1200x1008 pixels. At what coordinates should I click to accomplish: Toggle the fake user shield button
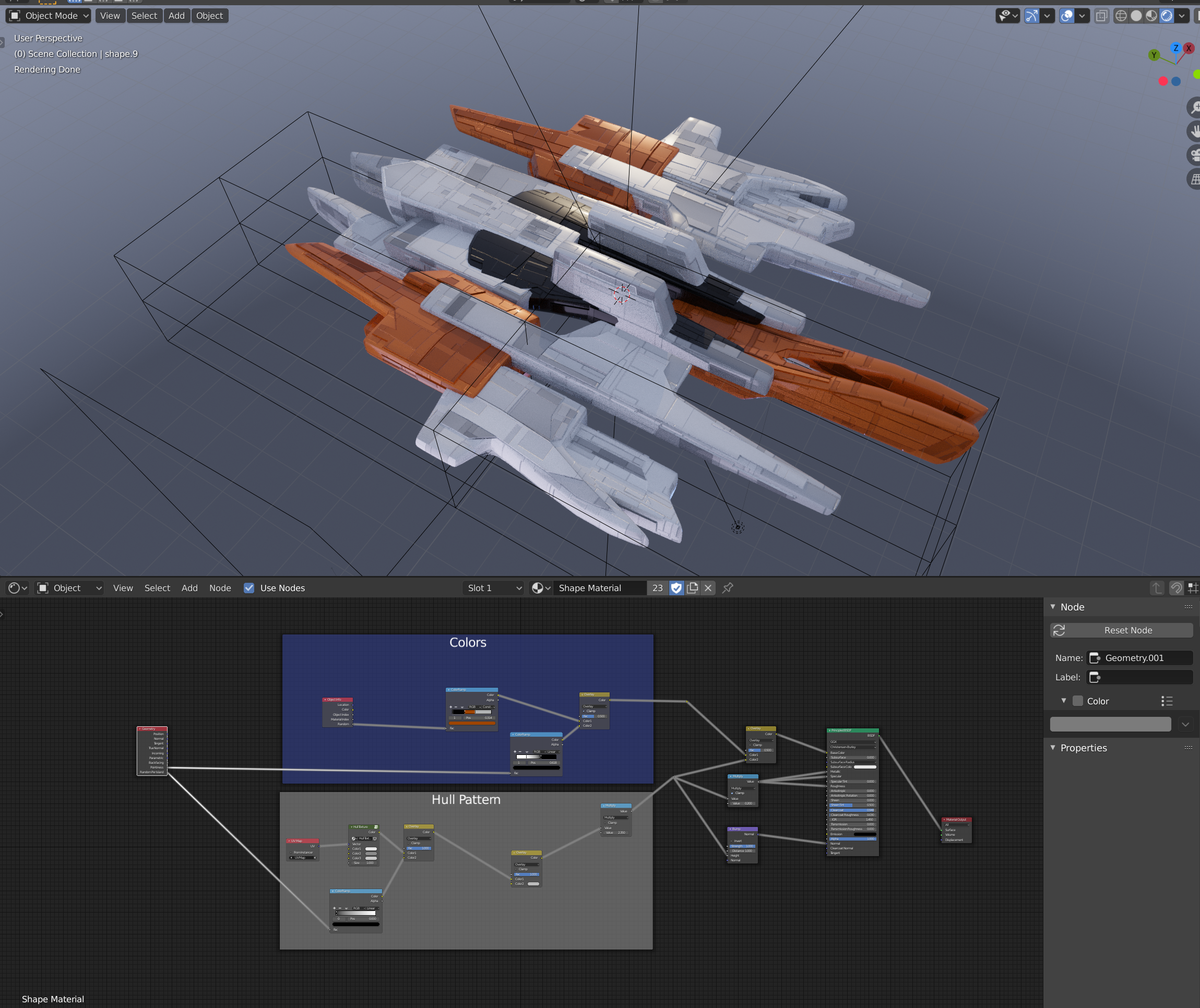[x=676, y=588]
